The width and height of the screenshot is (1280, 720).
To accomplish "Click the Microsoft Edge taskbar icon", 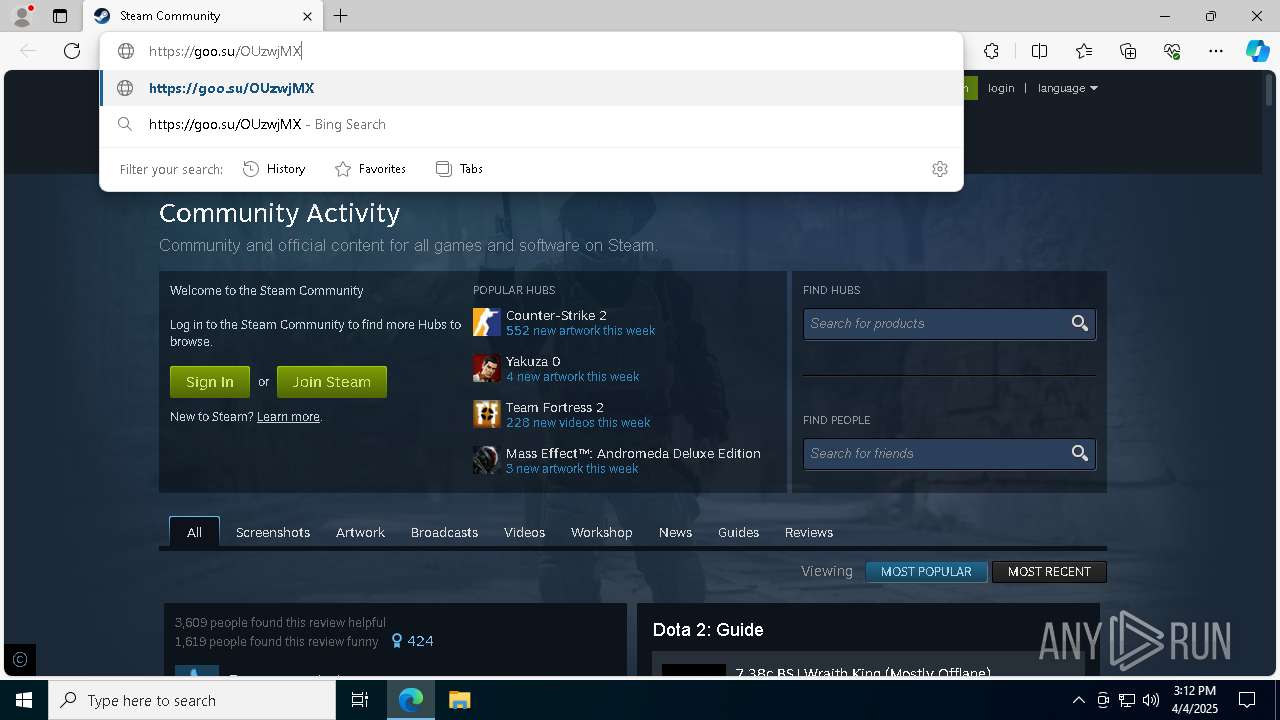I will 411,700.
